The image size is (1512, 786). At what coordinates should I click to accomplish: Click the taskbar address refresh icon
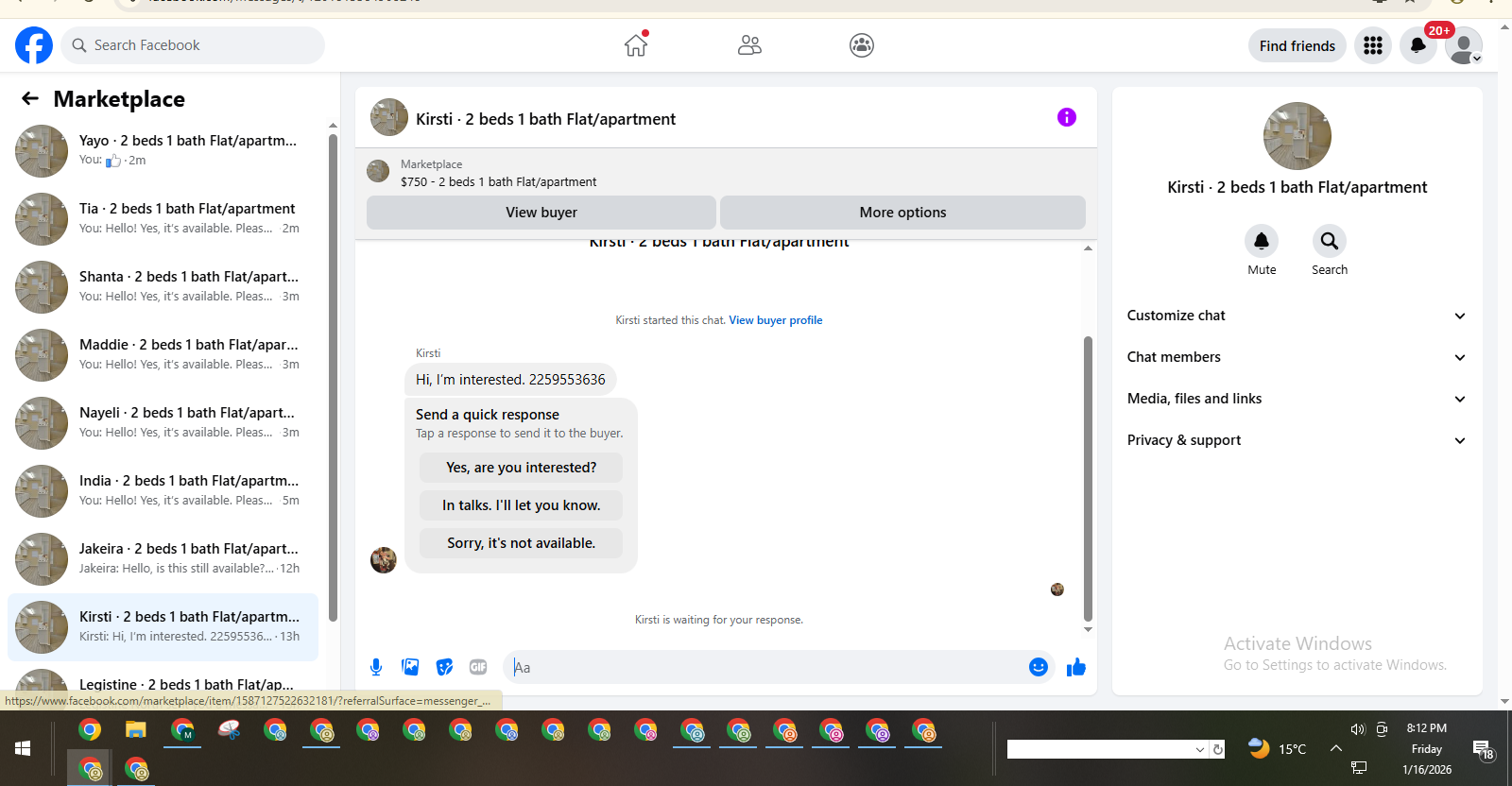[1218, 749]
